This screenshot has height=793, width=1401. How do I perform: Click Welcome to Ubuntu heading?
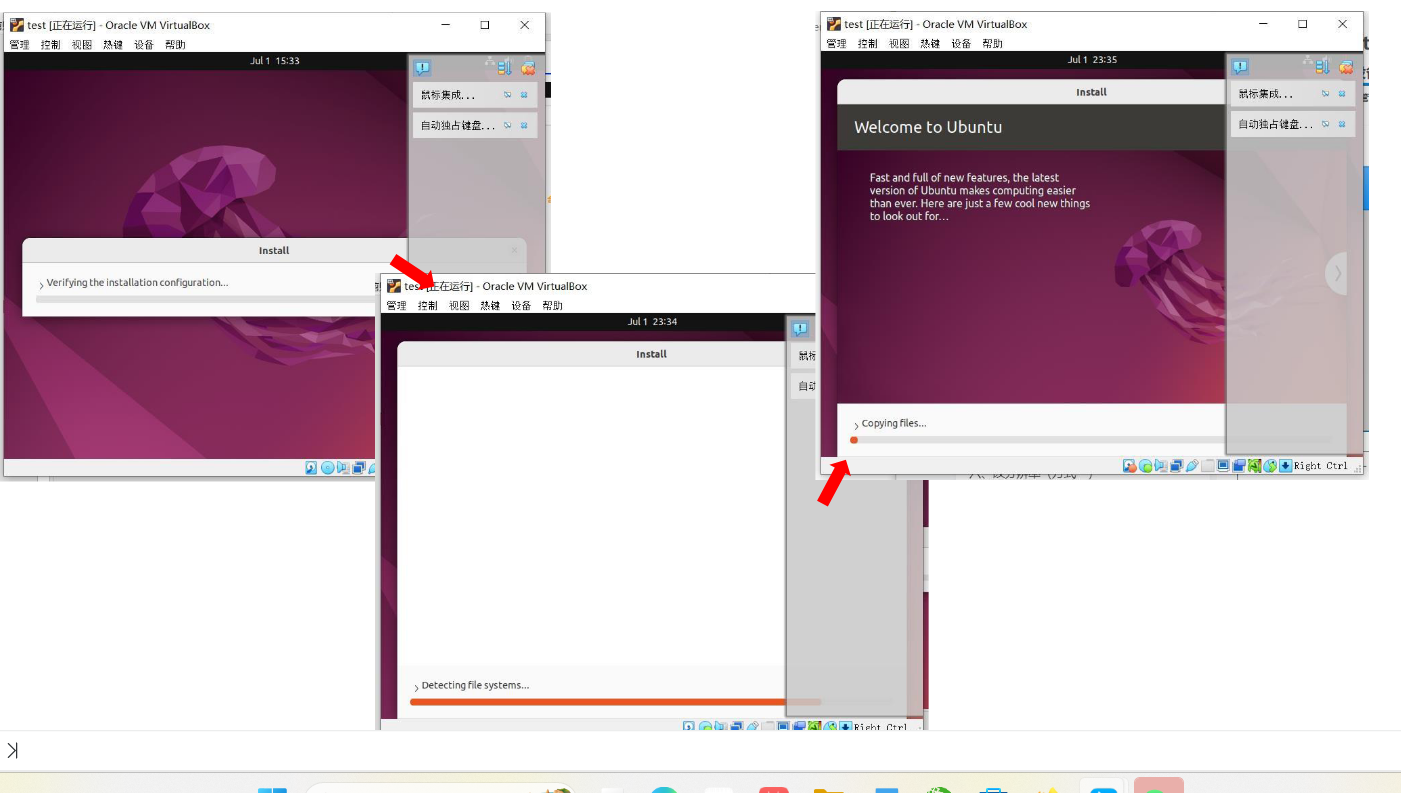928,127
